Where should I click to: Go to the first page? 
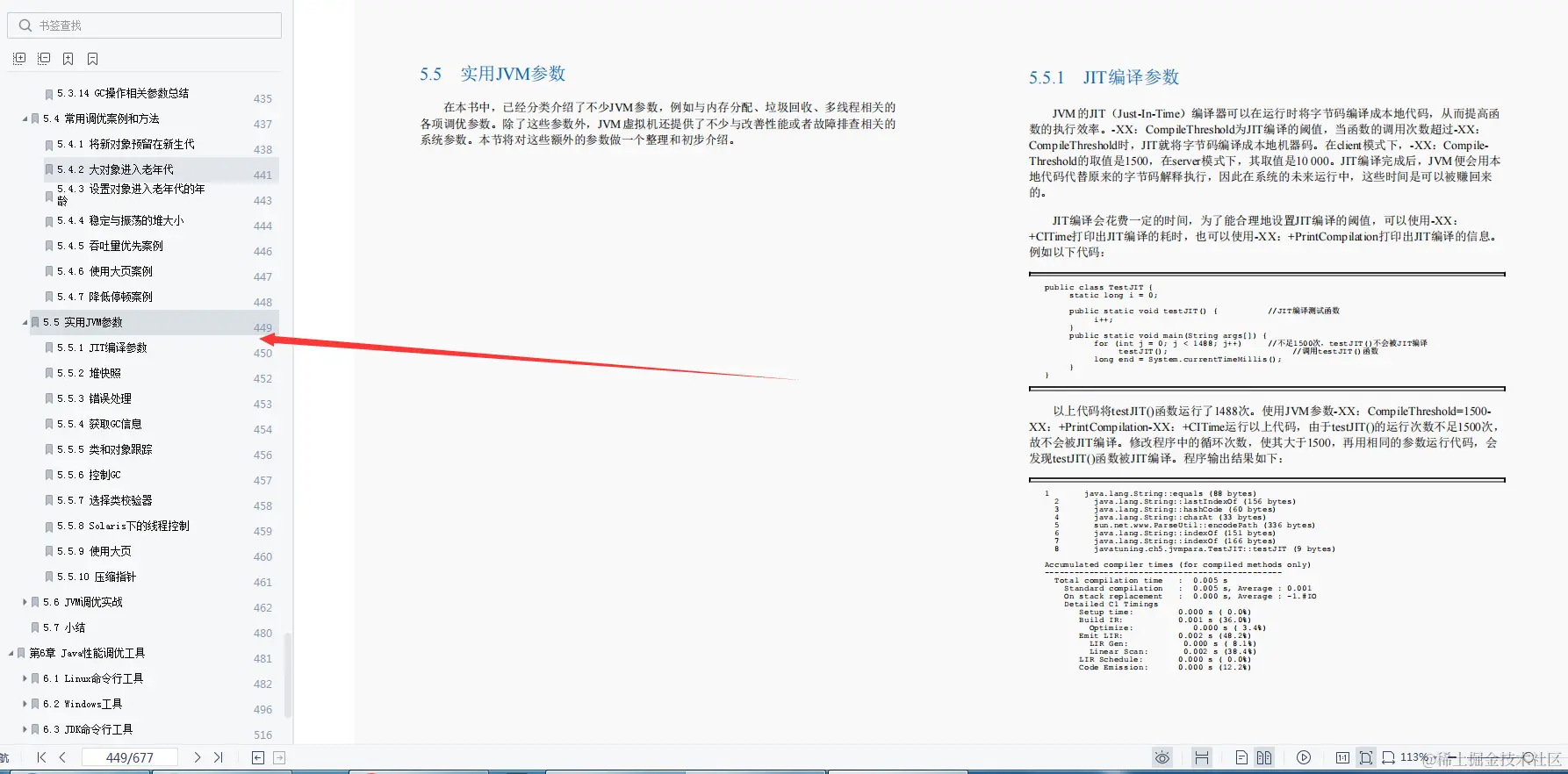click(x=41, y=757)
